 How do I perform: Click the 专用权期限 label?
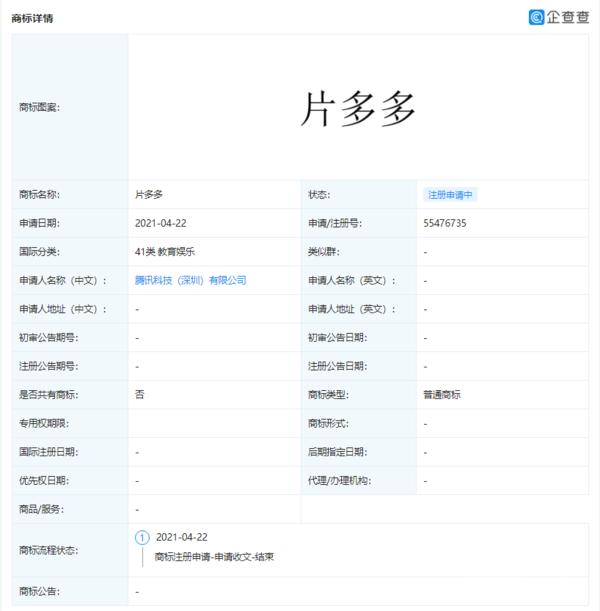pyautogui.click(x=44, y=423)
